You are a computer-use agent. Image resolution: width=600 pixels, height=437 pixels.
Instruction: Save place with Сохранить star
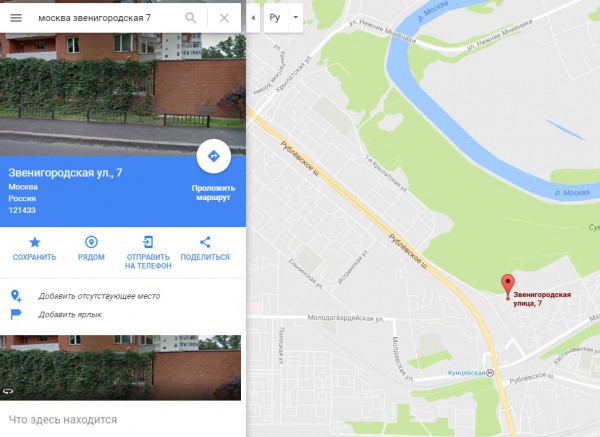34,249
